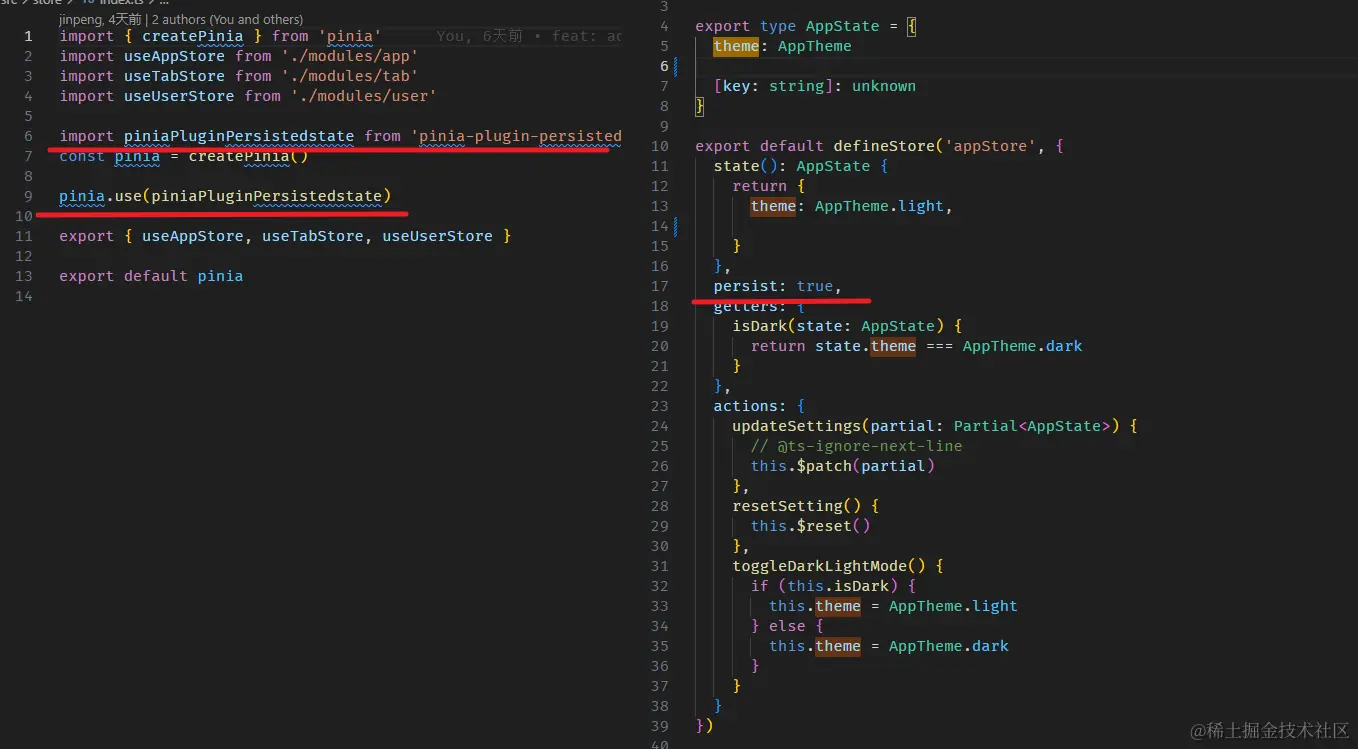
Task: Click 'export default pinia' line
Action: point(151,276)
